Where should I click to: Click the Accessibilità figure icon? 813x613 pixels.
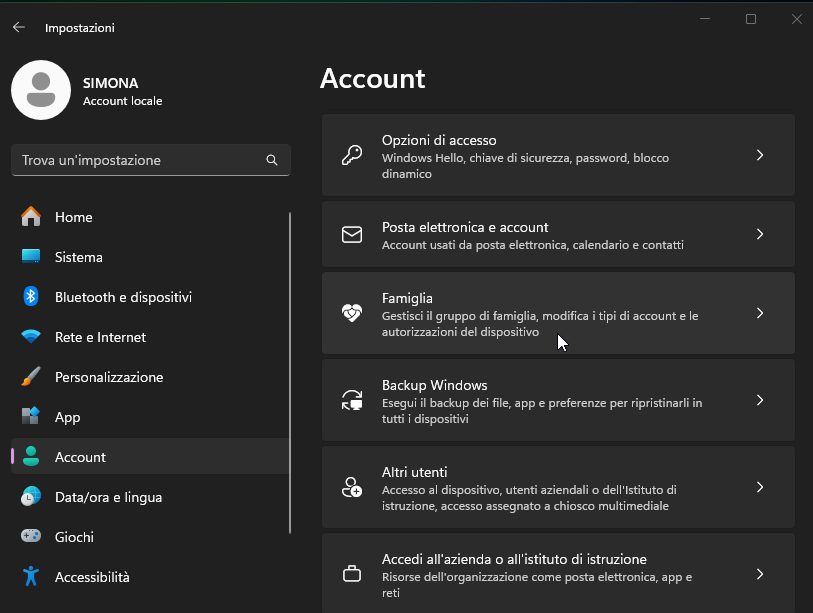[31, 576]
